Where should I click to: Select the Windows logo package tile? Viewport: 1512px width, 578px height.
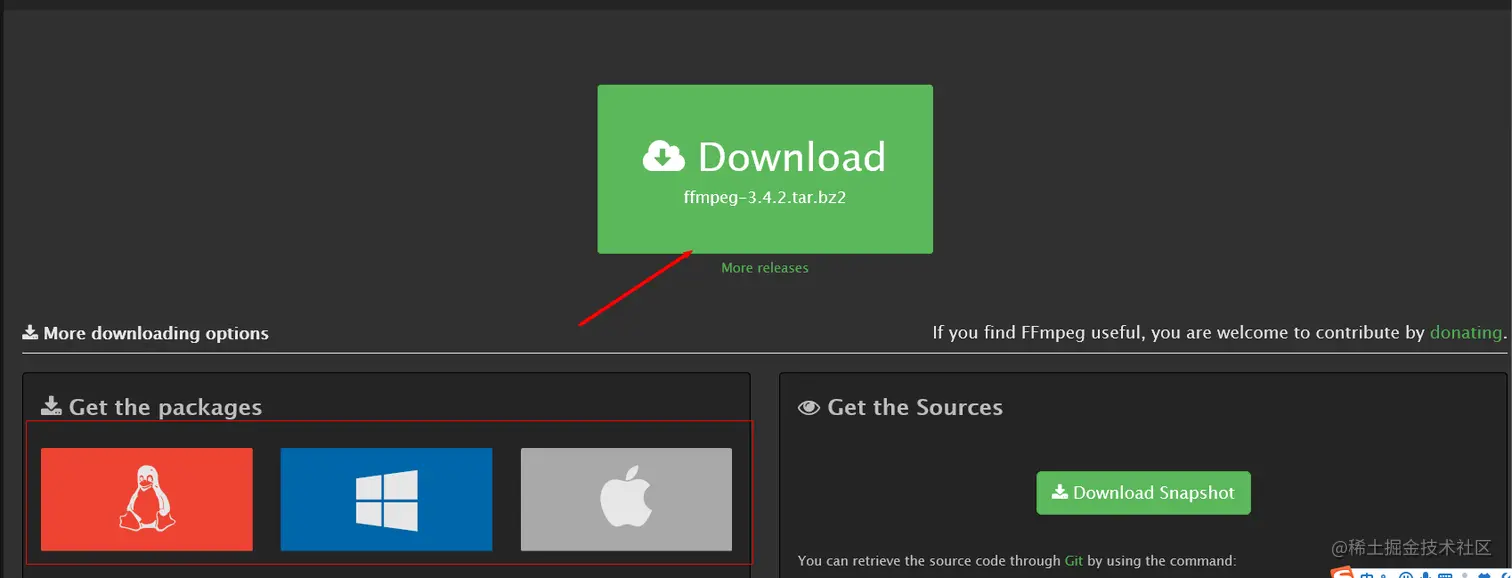pyautogui.click(x=386, y=499)
